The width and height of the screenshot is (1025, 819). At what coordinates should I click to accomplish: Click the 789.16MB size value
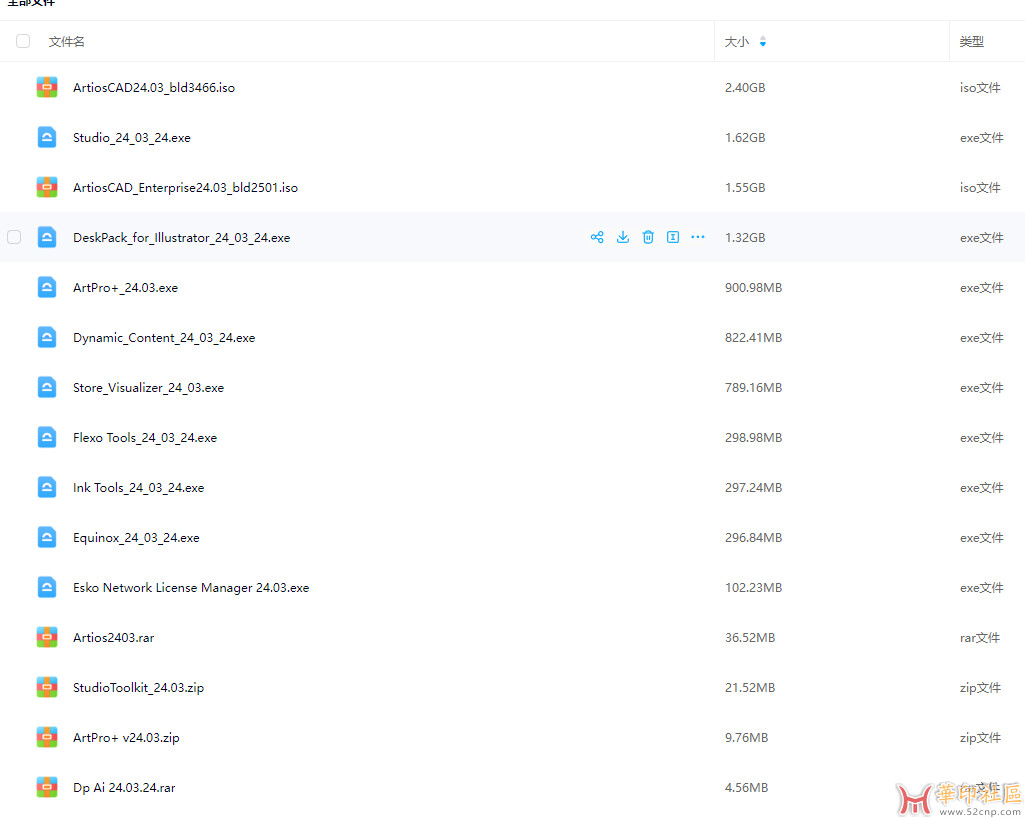[753, 388]
